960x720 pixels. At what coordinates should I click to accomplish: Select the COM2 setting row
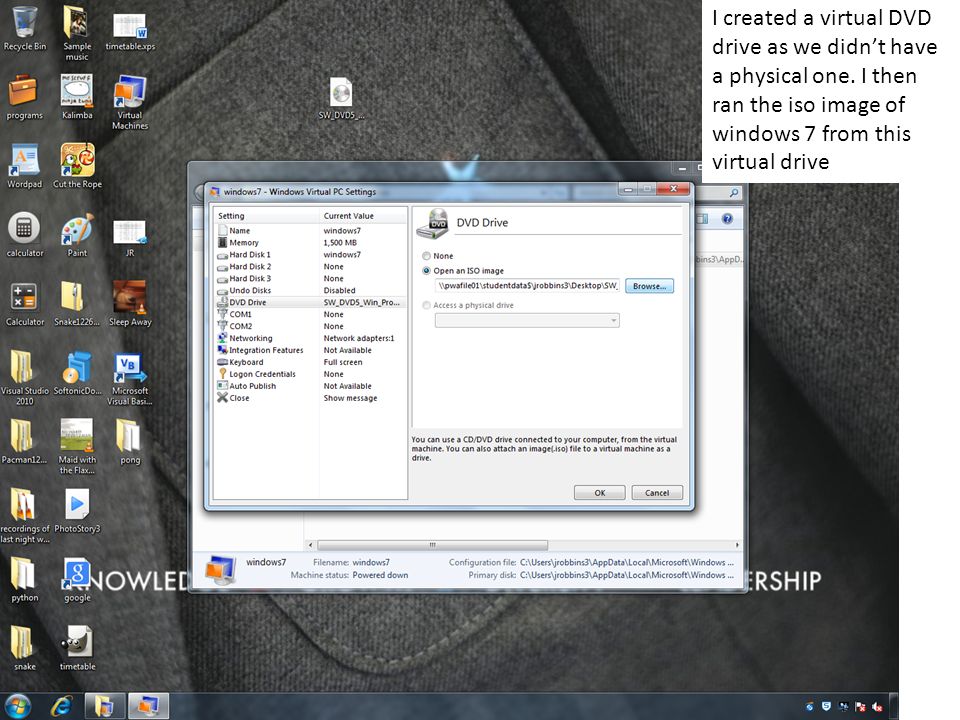click(x=310, y=326)
